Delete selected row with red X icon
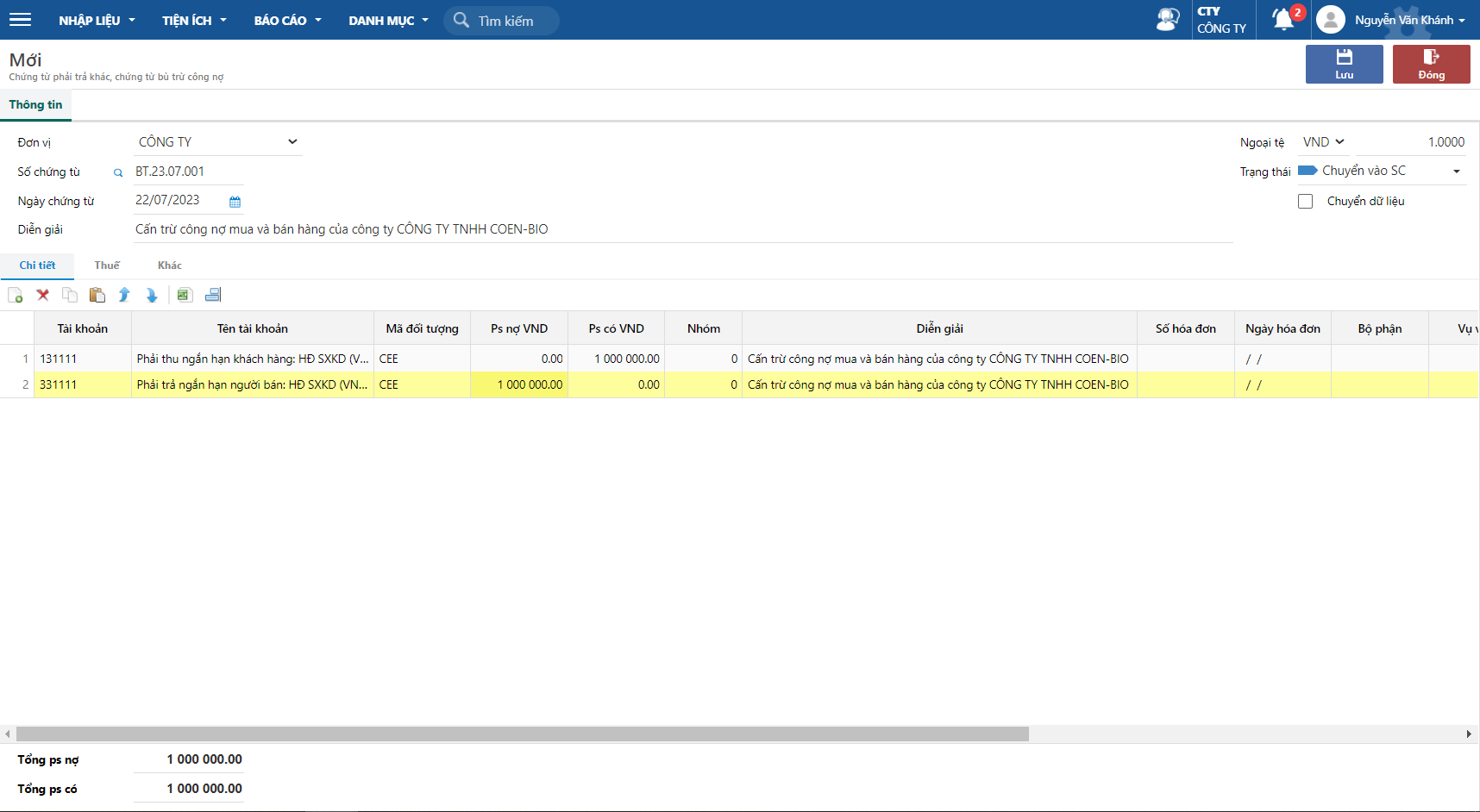The height and width of the screenshot is (812, 1480). [x=42, y=295]
